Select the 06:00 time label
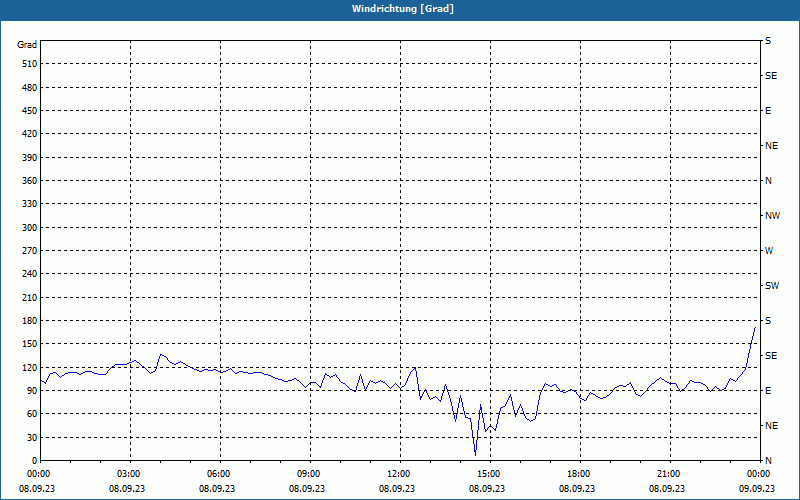The image size is (800, 500). point(217,474)
